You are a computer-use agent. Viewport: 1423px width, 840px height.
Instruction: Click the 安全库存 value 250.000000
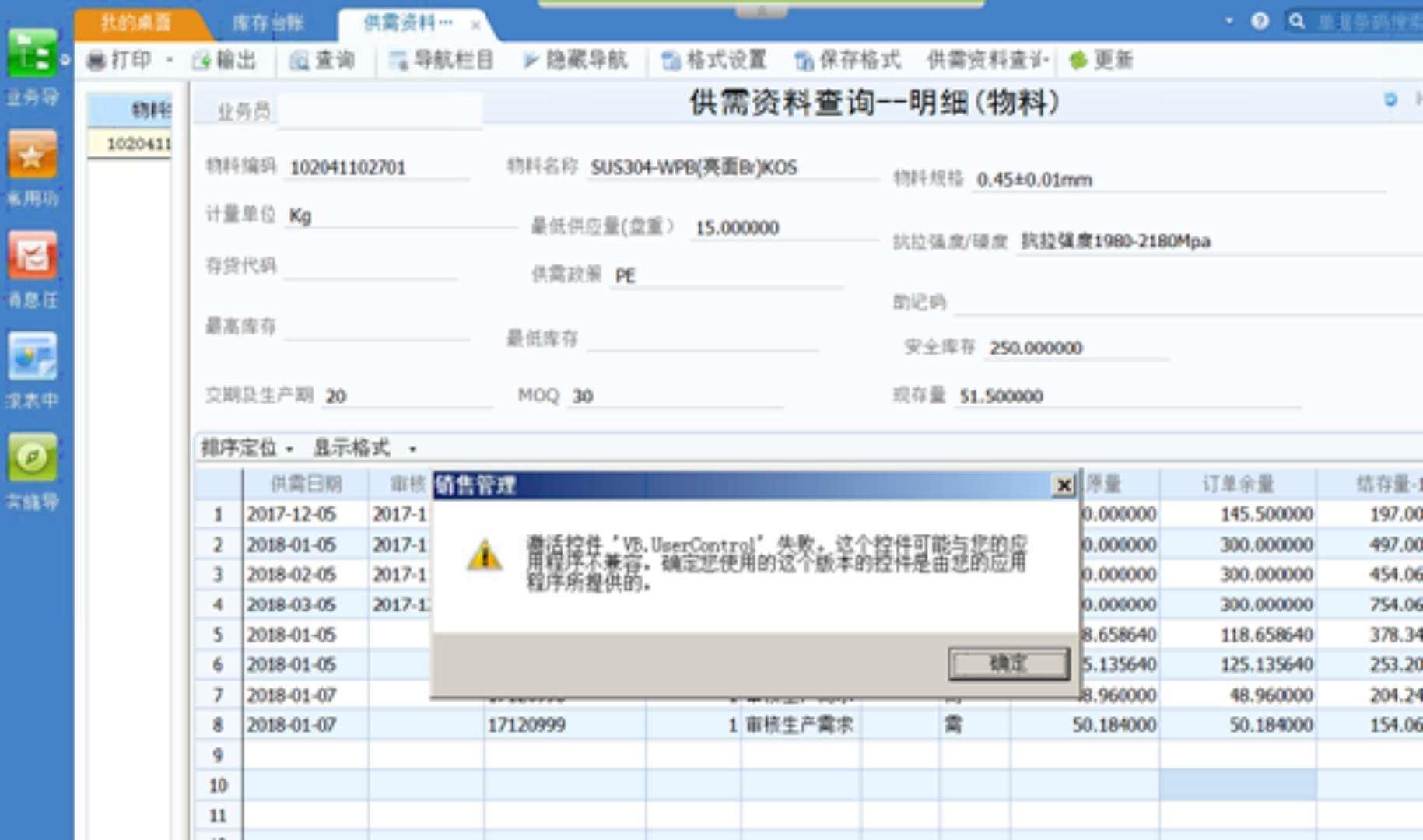(1077, 348)
